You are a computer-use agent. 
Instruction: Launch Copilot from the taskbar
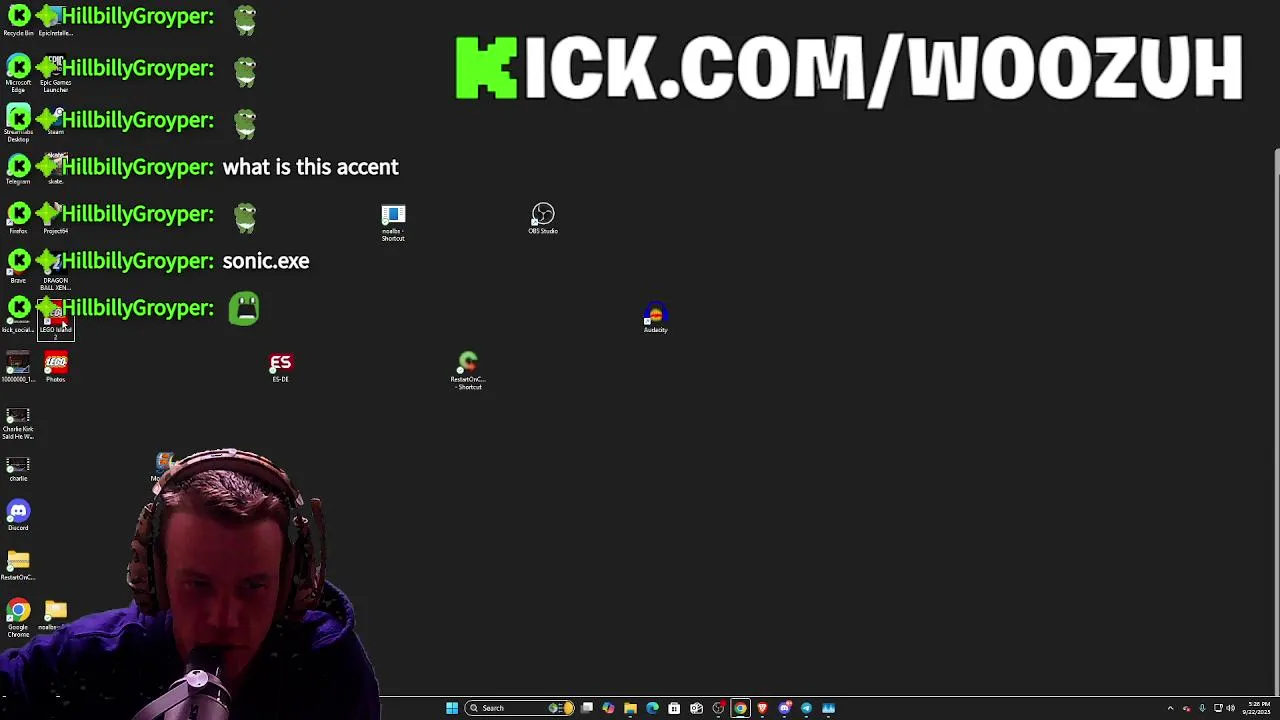point(608,708)
